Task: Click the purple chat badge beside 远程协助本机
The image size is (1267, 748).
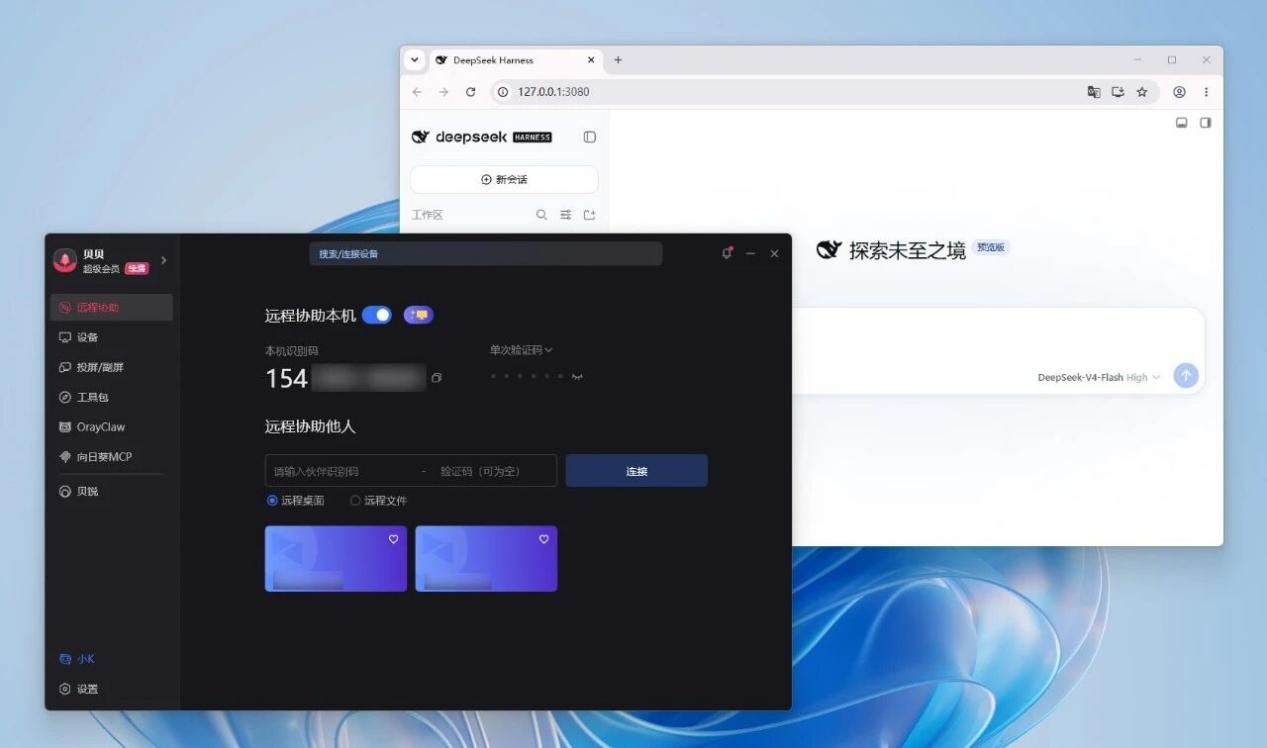Action: pyautogui.click(x=419, y=315)
